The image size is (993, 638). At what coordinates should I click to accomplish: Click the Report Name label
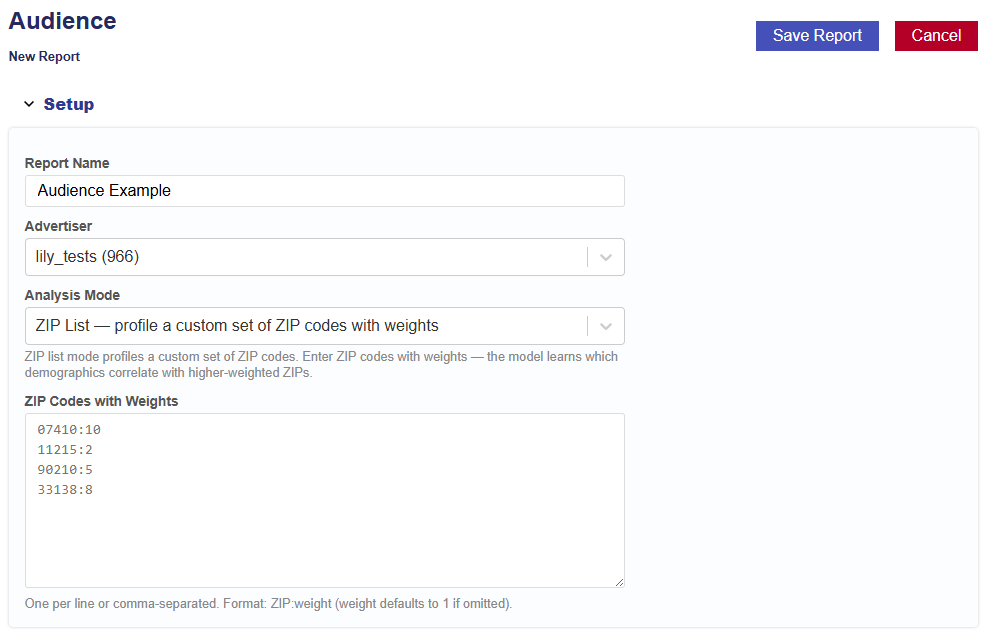click(x=67, y=163)
